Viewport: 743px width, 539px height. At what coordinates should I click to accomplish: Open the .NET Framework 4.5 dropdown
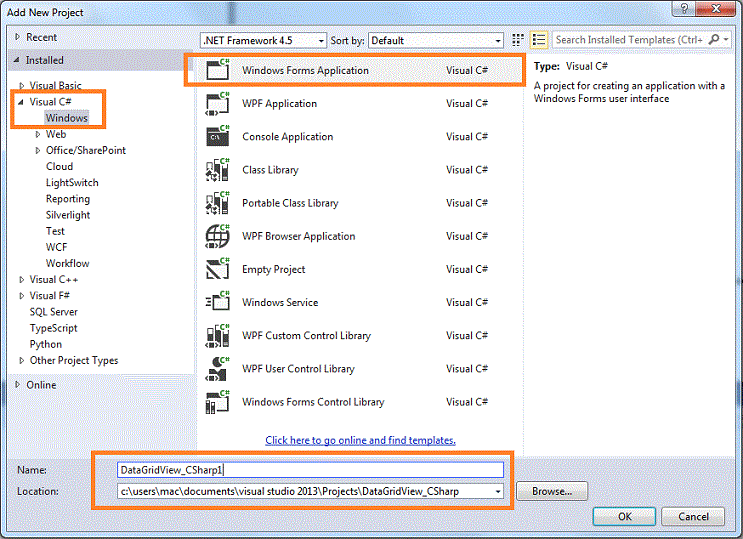(x=263, y=41)
